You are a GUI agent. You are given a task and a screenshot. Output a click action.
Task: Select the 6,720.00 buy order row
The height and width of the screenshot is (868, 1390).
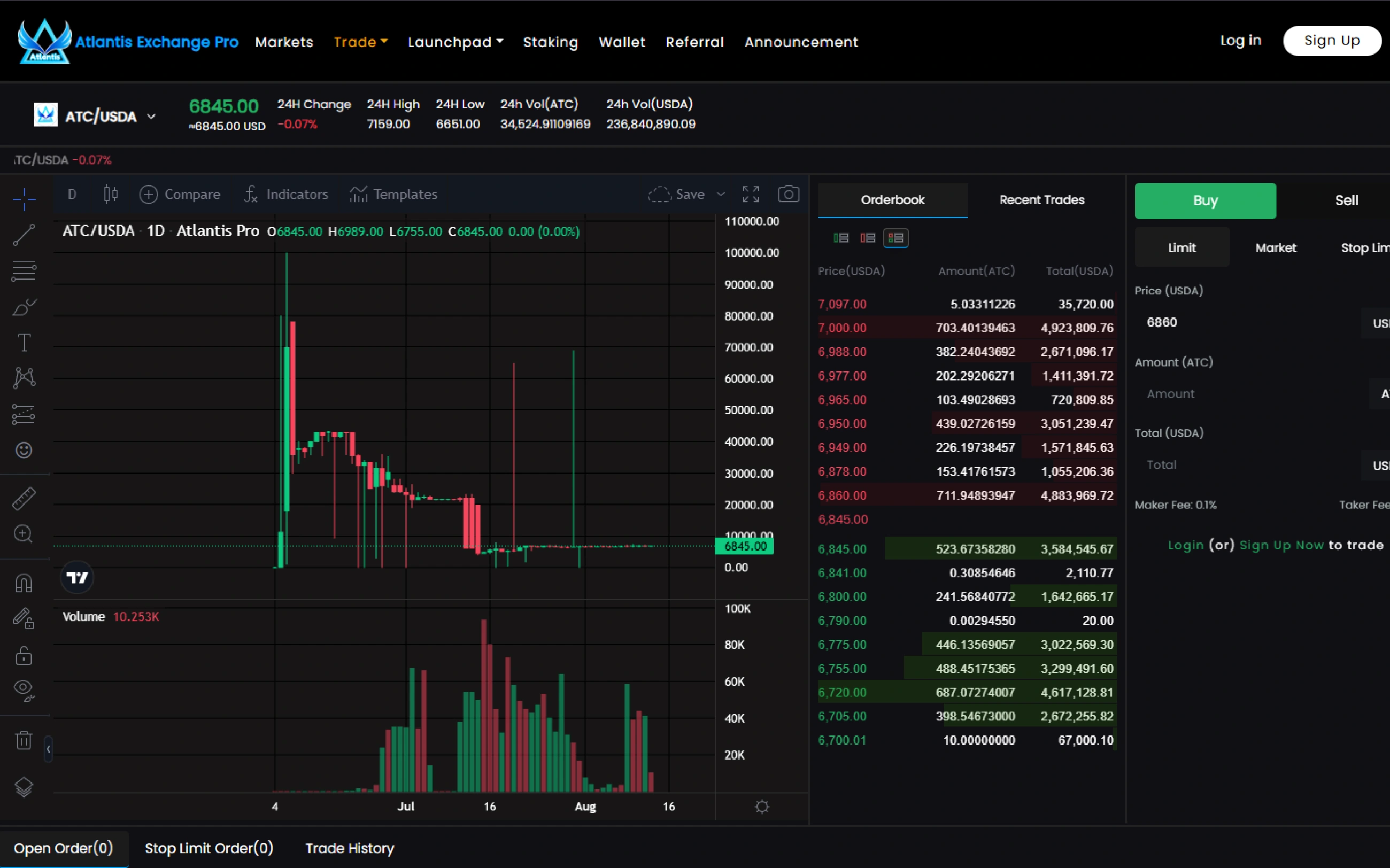coord(967,692)
